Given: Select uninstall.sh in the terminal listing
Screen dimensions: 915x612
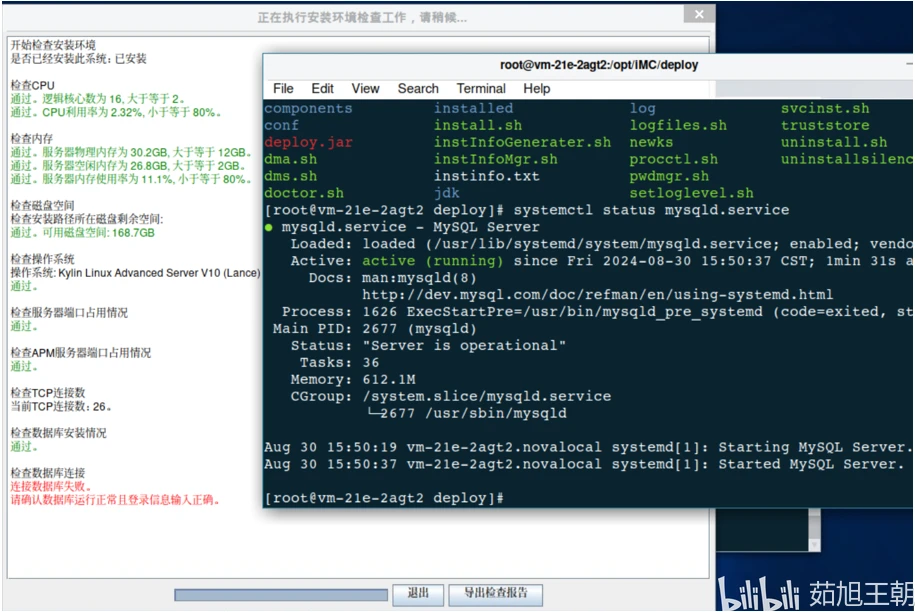Looking at the screenshot, I should point(834,142).
